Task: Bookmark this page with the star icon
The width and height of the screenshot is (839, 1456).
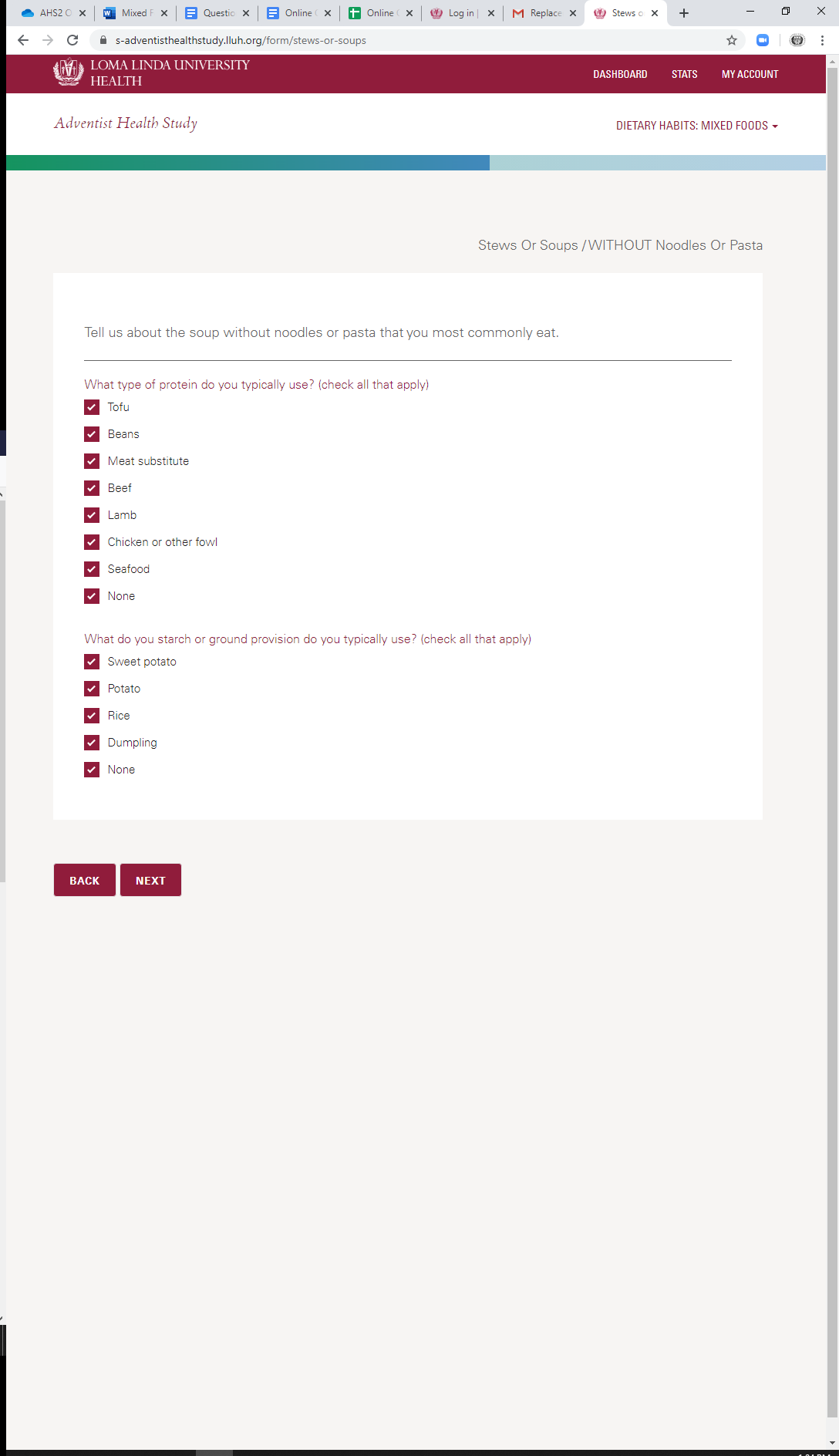Action: point(732,40)
